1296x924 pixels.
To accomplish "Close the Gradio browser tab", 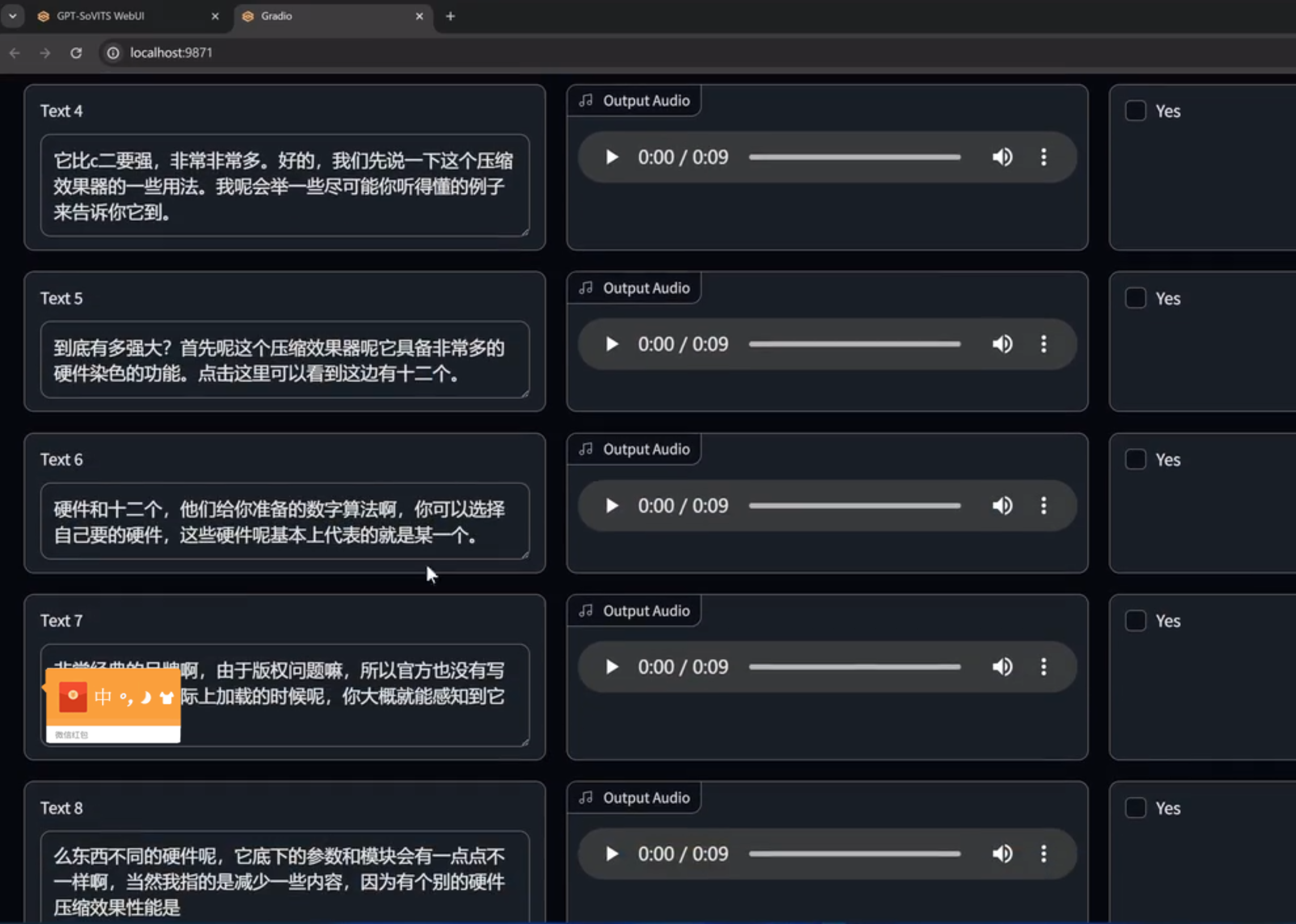I will [419, 16].
